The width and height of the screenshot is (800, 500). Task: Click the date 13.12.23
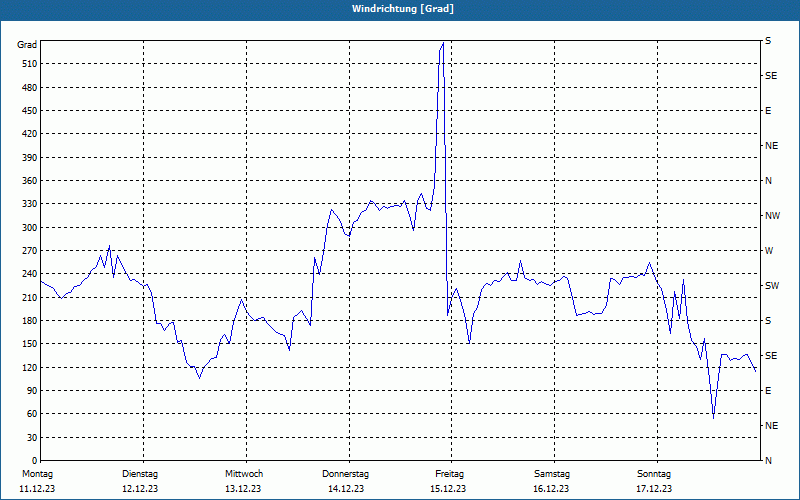coord(243,489)
